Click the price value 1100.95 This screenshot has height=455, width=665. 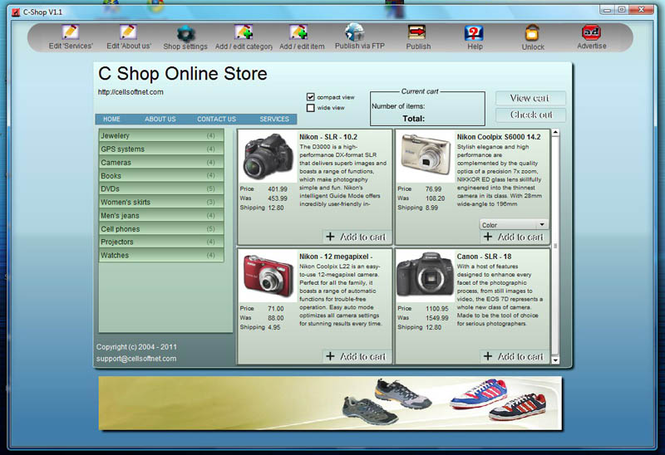click(x=437, y=309)
